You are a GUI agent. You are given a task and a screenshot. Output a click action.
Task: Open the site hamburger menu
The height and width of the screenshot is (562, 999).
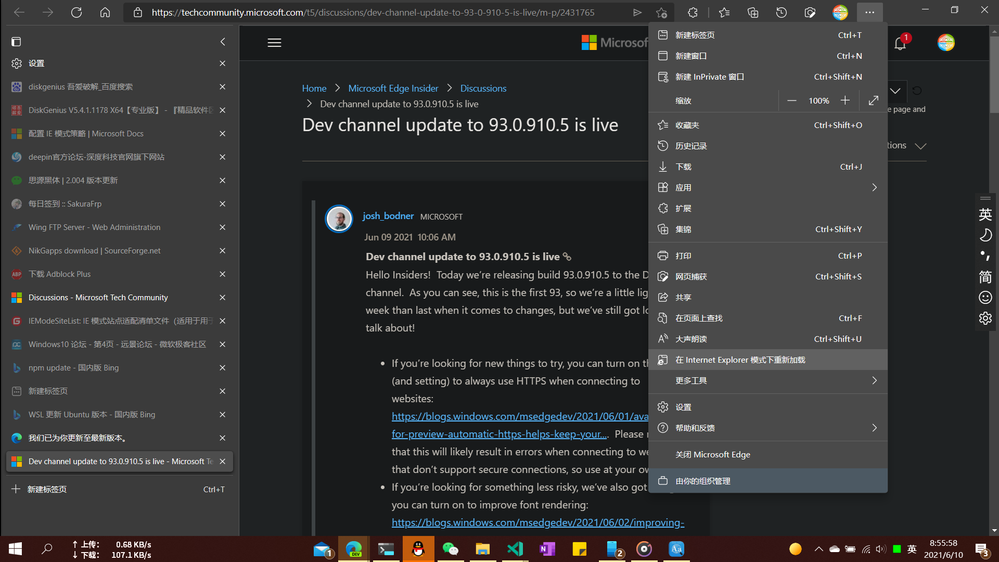pos(274,43)
